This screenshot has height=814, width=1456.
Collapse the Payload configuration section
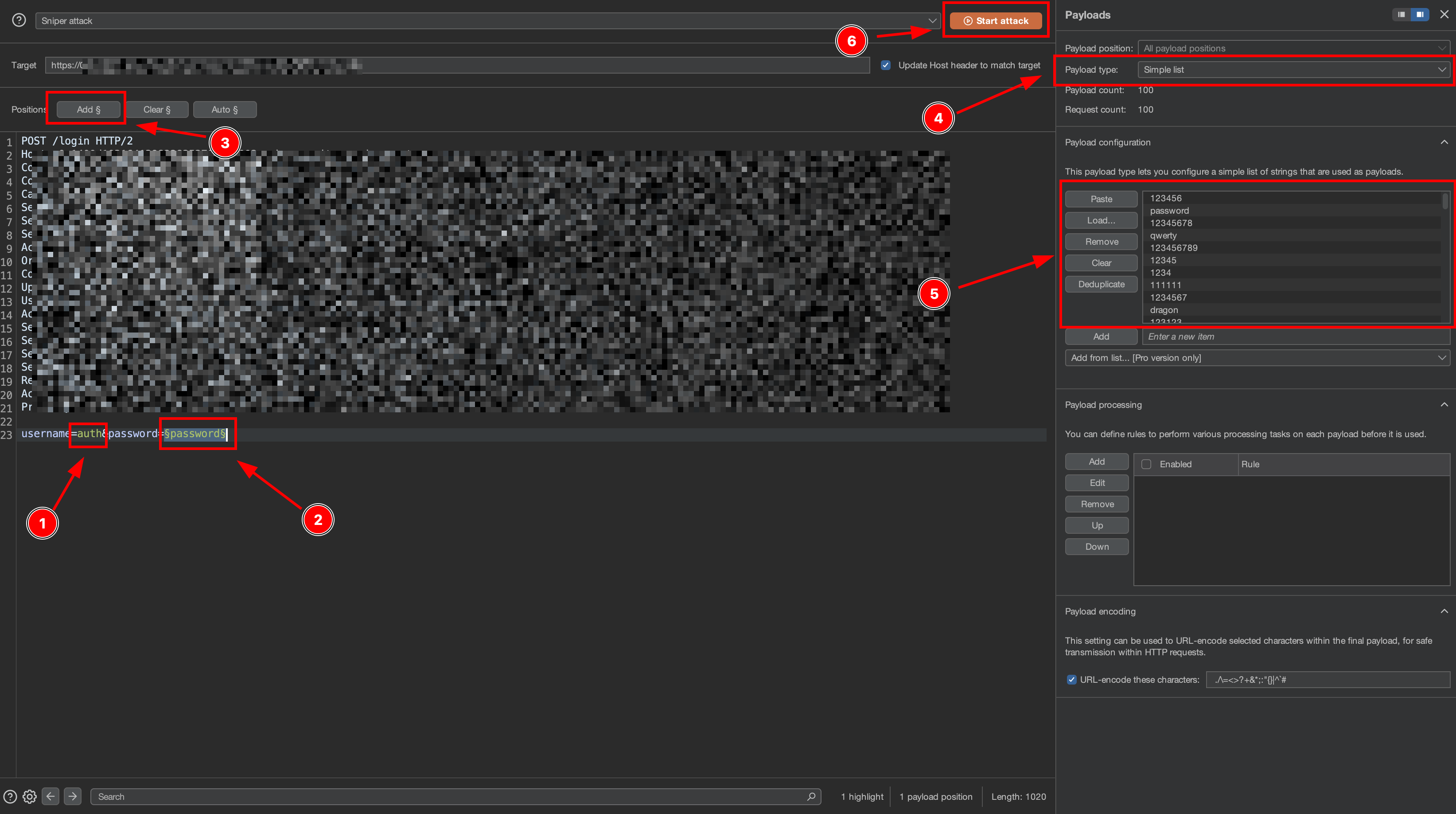1444,142
